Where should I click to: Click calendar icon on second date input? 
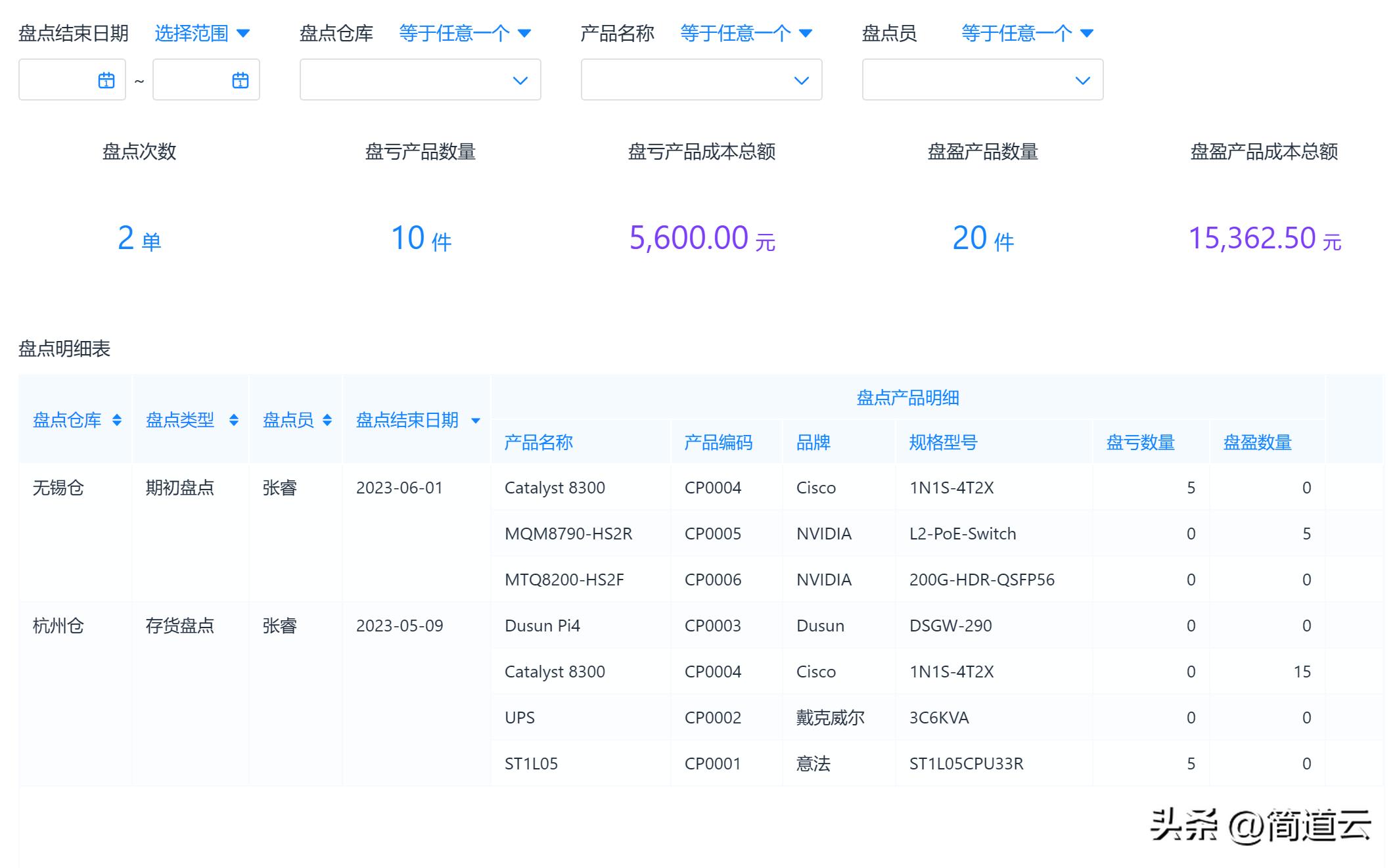click(240, 80)
